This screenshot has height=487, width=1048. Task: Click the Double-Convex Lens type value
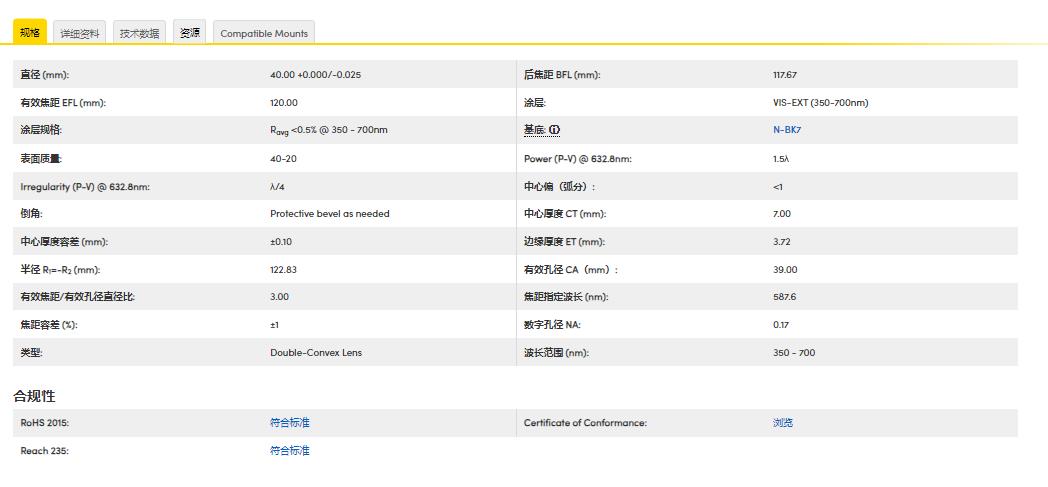(316, 353)
